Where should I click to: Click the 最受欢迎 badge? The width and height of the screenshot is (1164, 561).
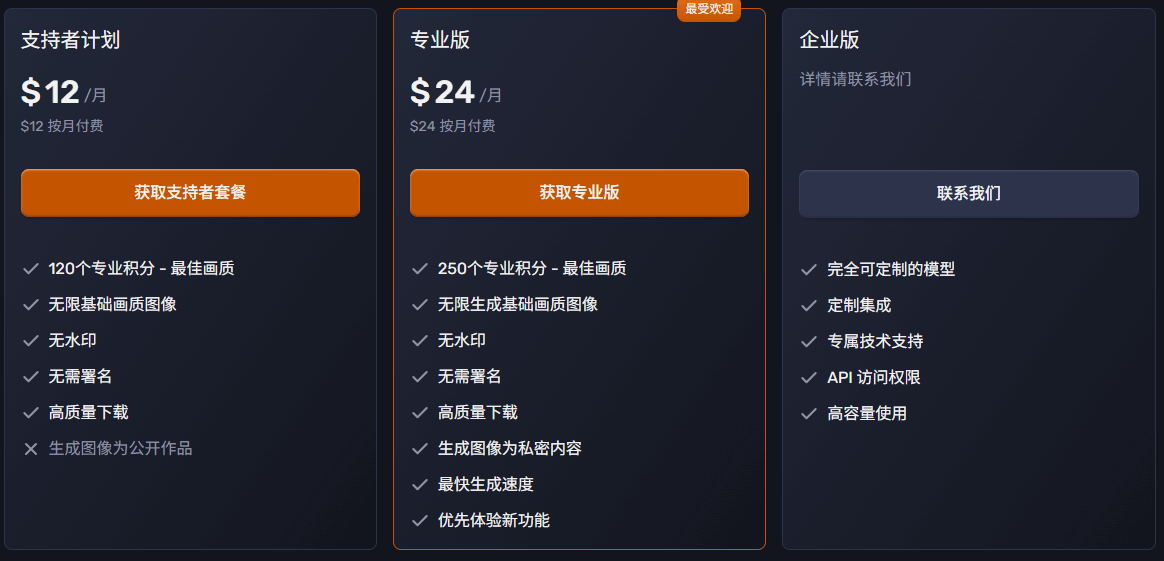coord(709,9)
